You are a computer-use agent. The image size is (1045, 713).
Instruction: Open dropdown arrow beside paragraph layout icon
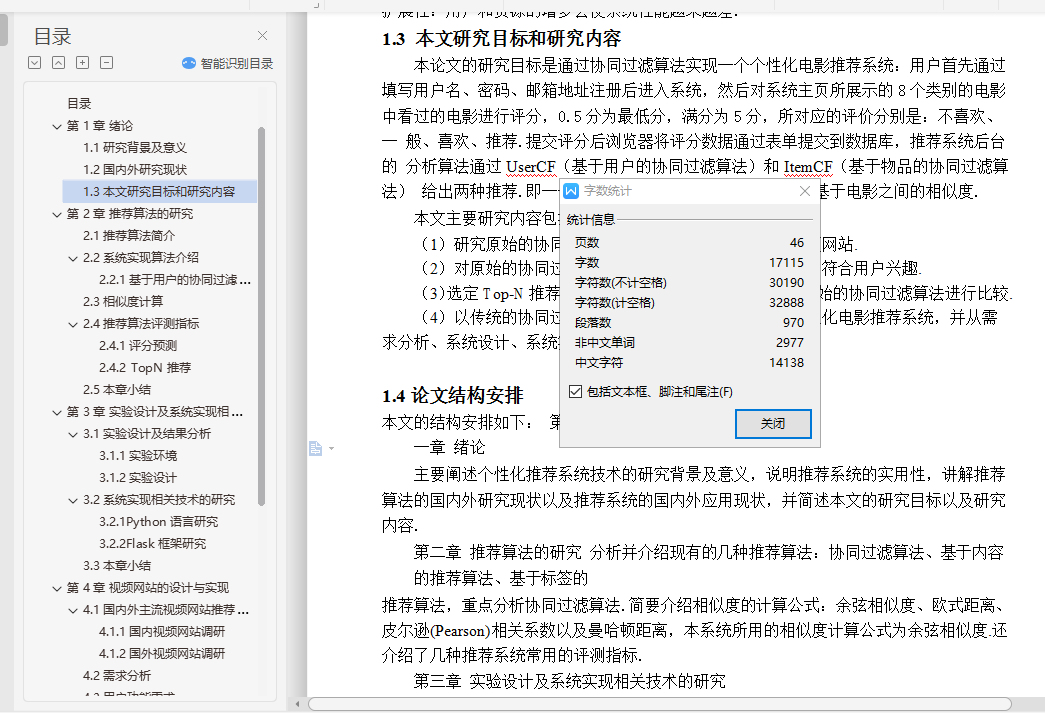332,448
